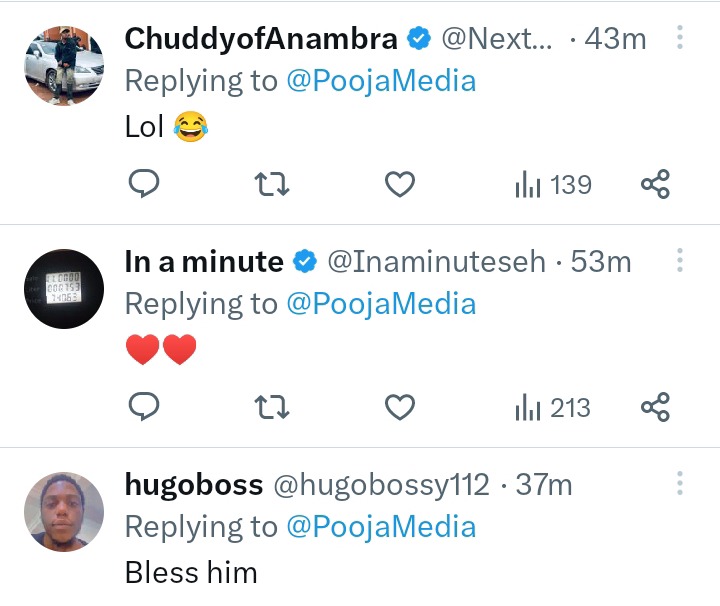This screenshot has width=720, height=606.
Task: Like In a minute's hearts tweet
Action: tap(400, 408)
